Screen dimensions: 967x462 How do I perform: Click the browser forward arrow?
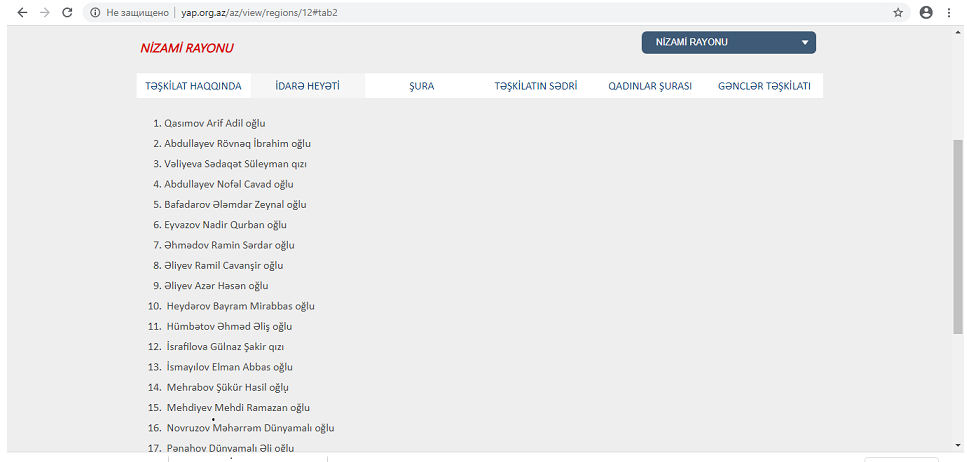pyautogui.click(x=44, y=13)
